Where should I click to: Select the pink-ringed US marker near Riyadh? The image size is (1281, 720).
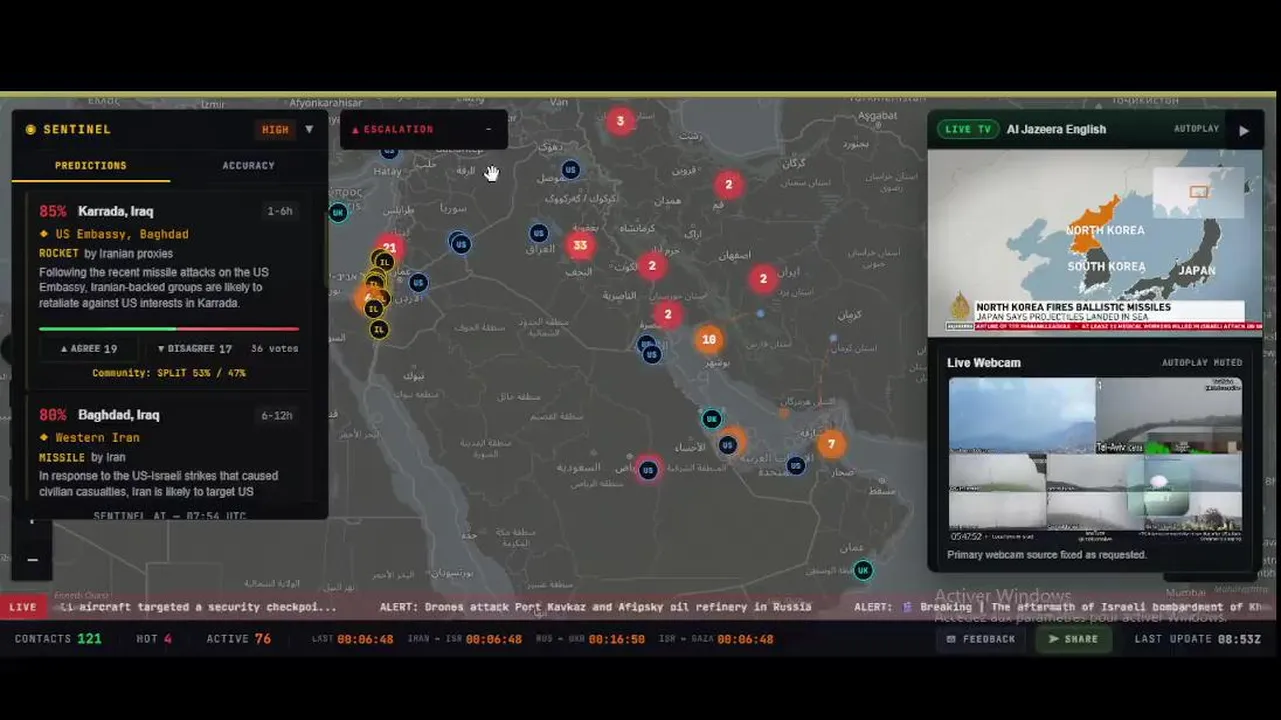[648, 470]
